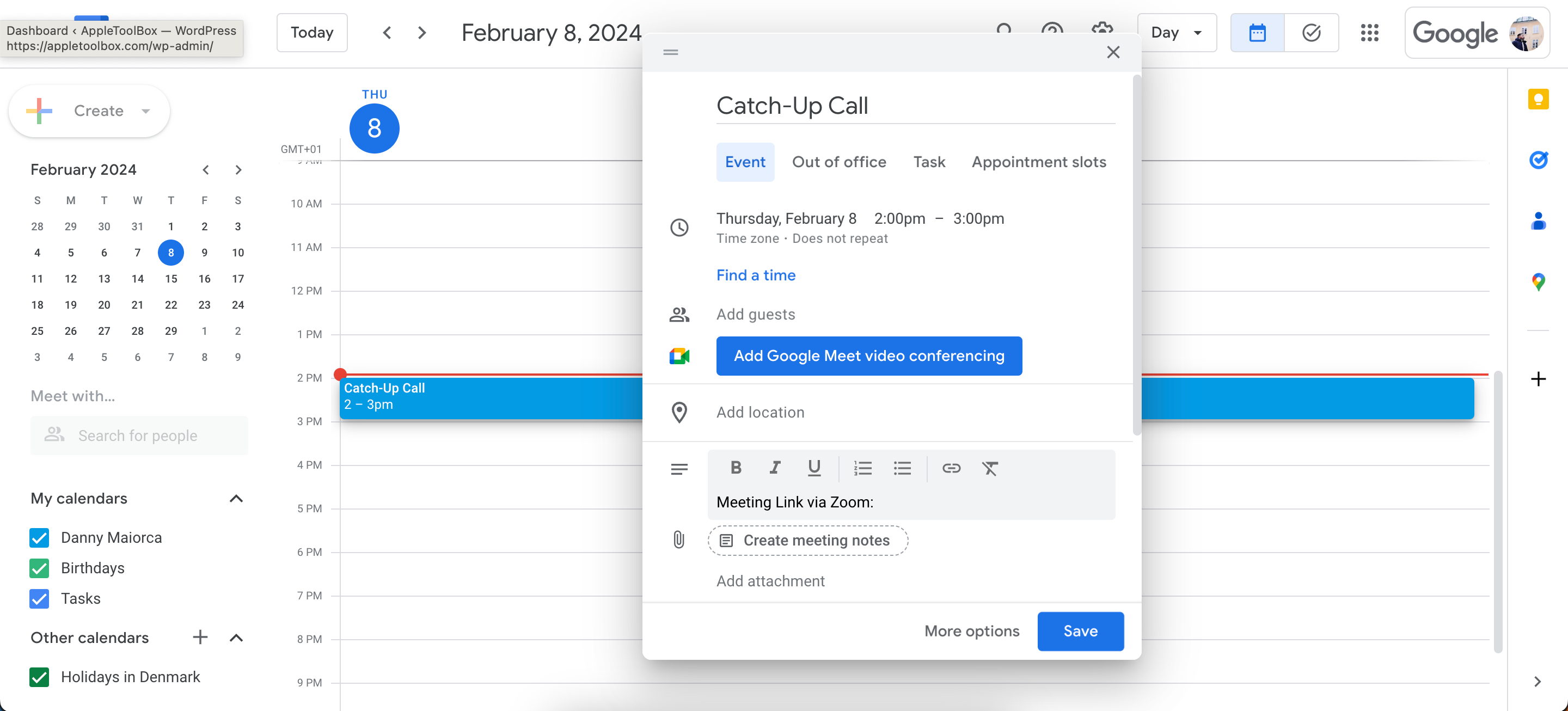Insert a numbered list in description

[x=863, y=468]
